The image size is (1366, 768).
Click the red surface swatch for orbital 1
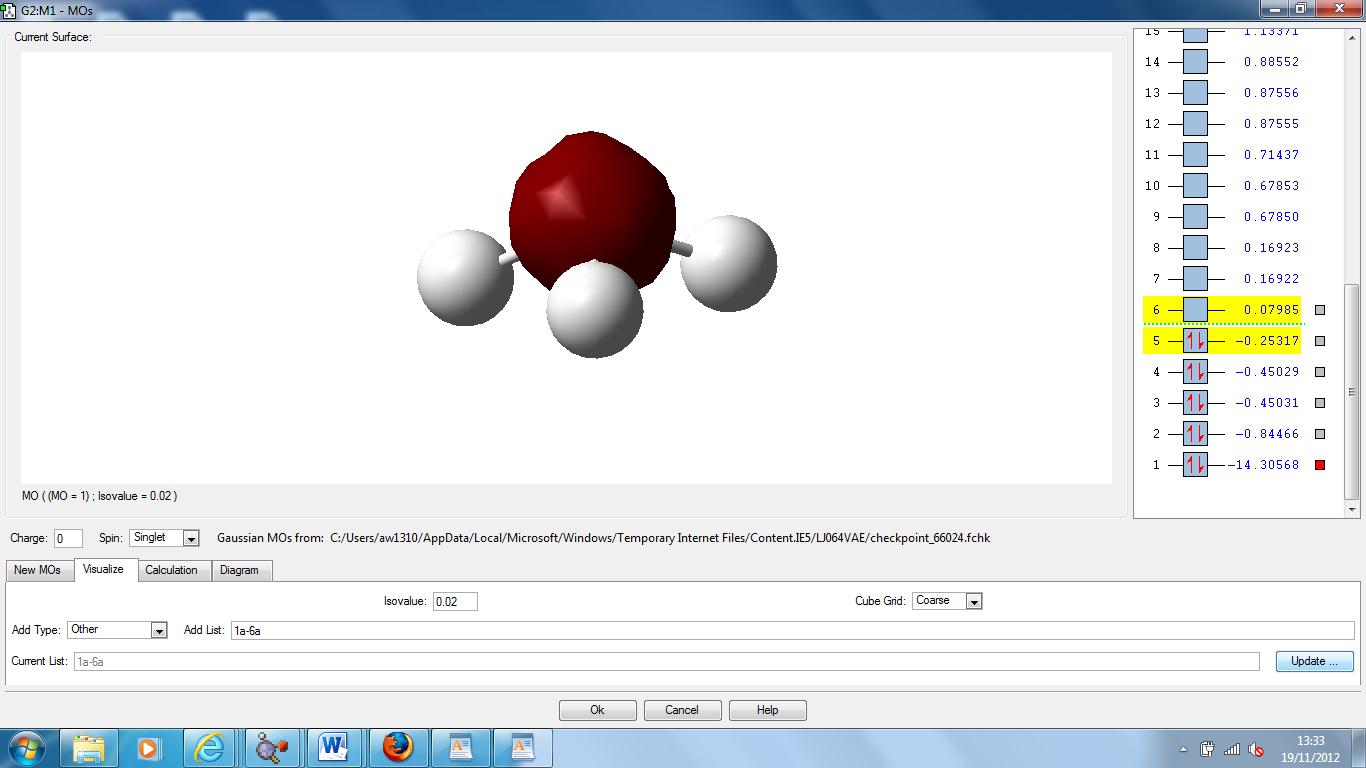pos(1320,465)
